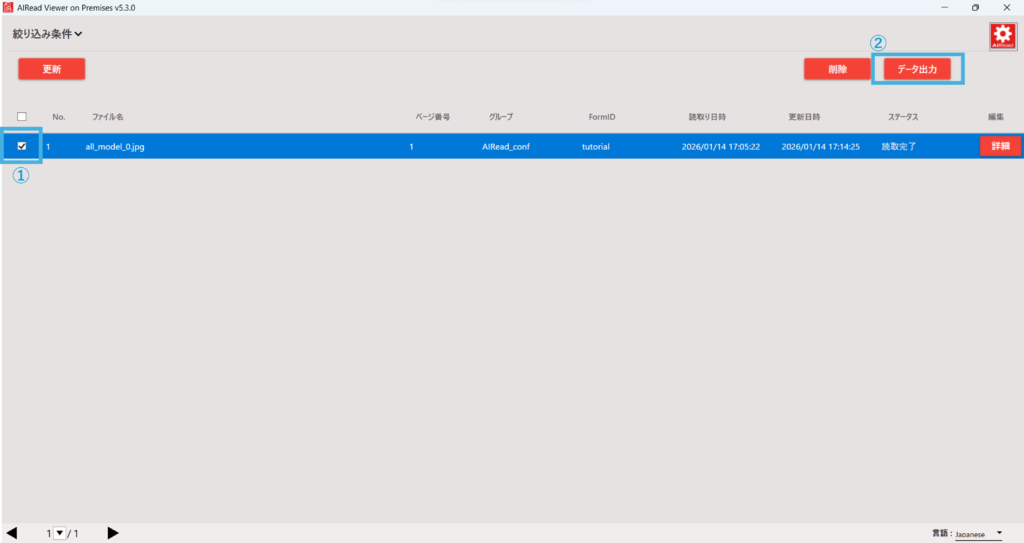1024x543 pixels.
Task: Click the ステータス column header
Action: coord(903,117)
